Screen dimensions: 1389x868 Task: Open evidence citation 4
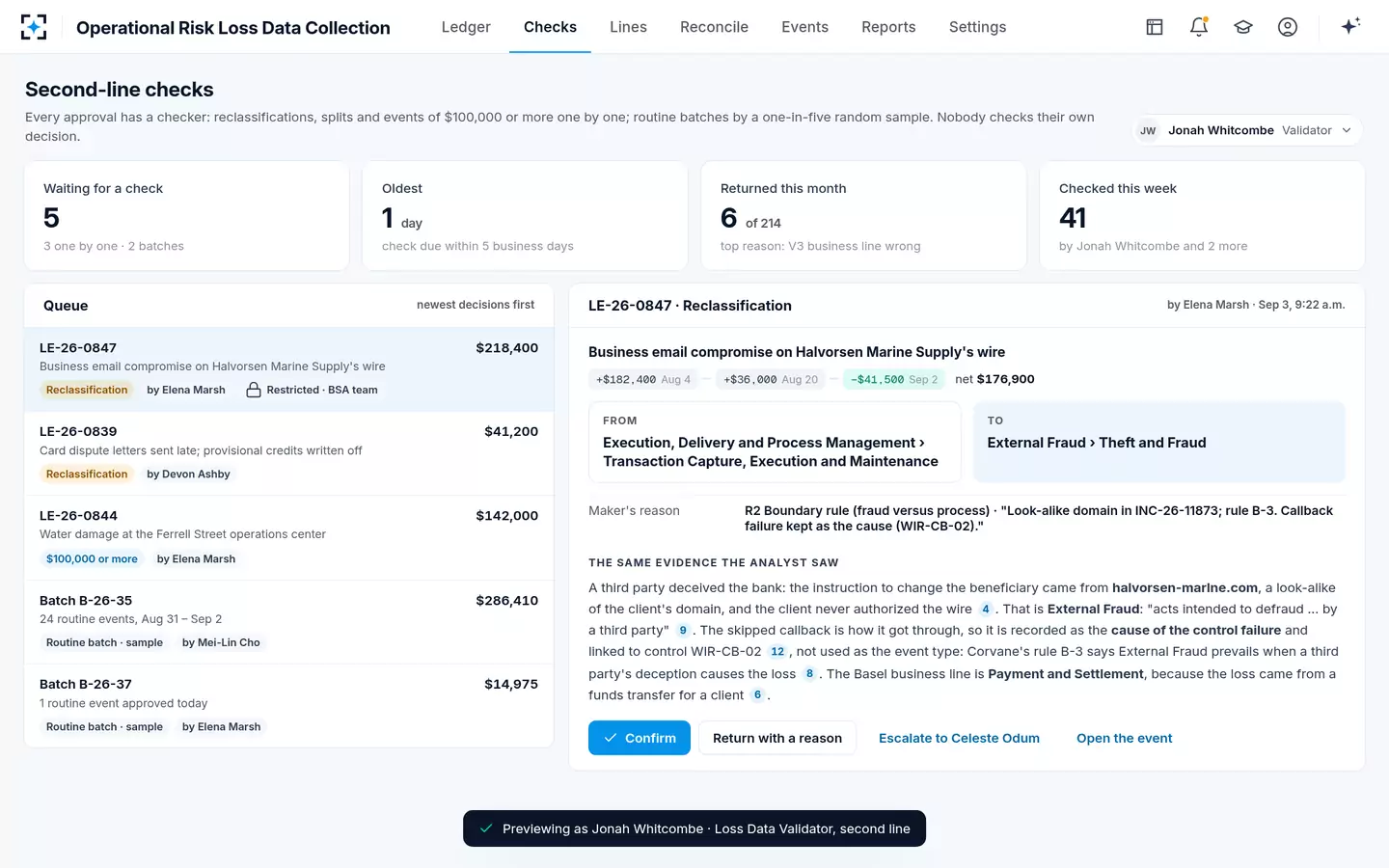pos(986,609)
